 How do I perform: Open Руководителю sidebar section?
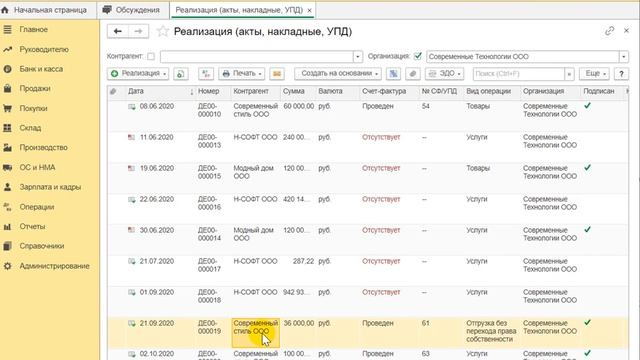(44, 49)
